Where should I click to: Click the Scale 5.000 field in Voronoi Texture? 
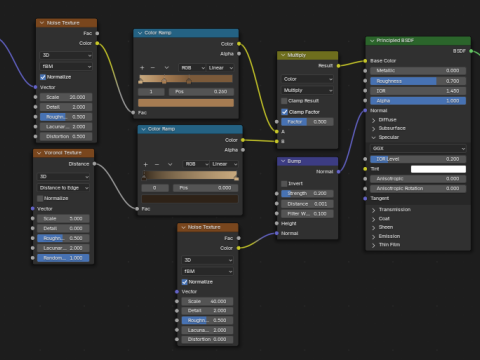[x=63, y=219]
